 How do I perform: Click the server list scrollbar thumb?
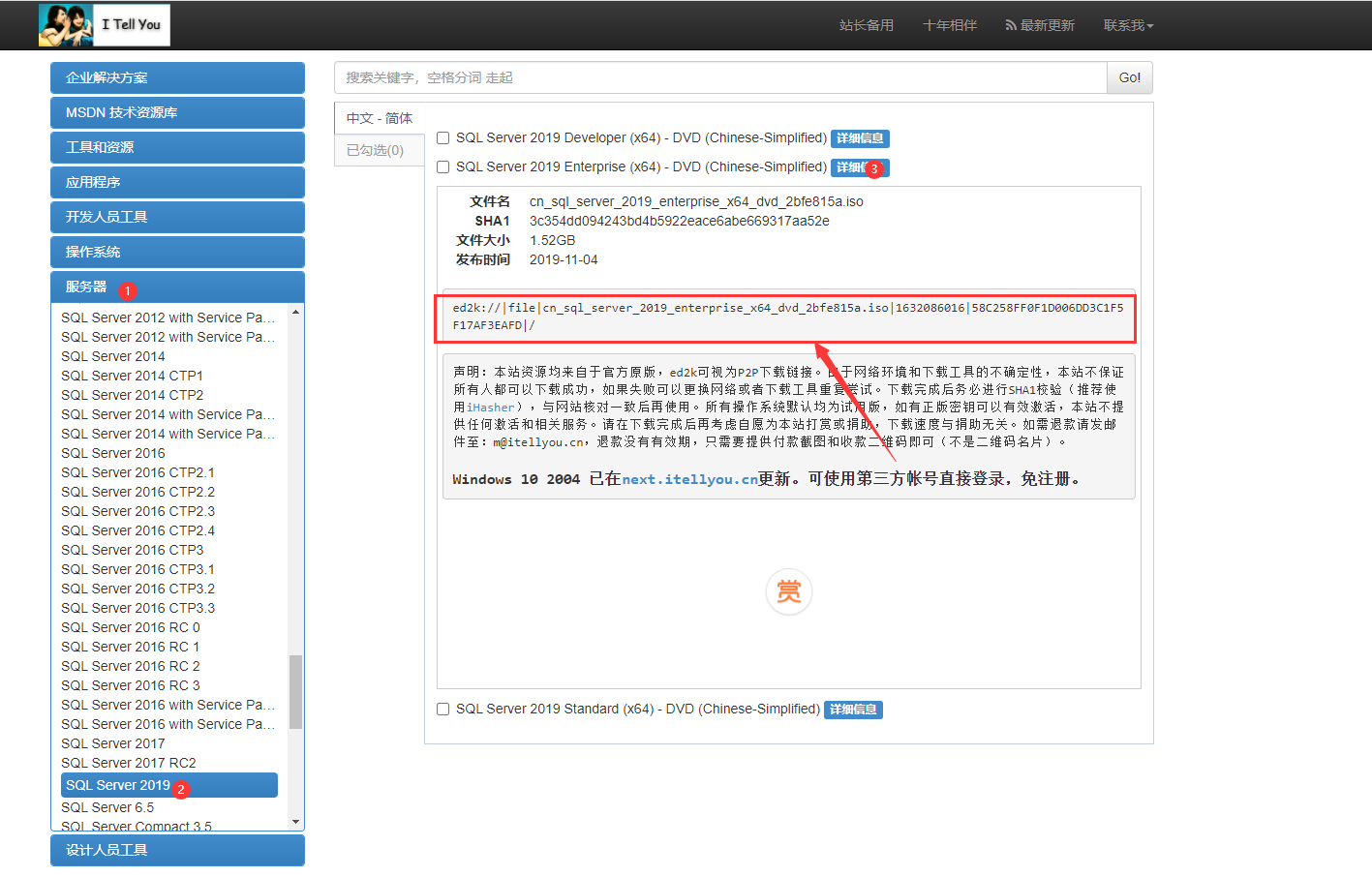pyautogui.click(x=295, y=691)
